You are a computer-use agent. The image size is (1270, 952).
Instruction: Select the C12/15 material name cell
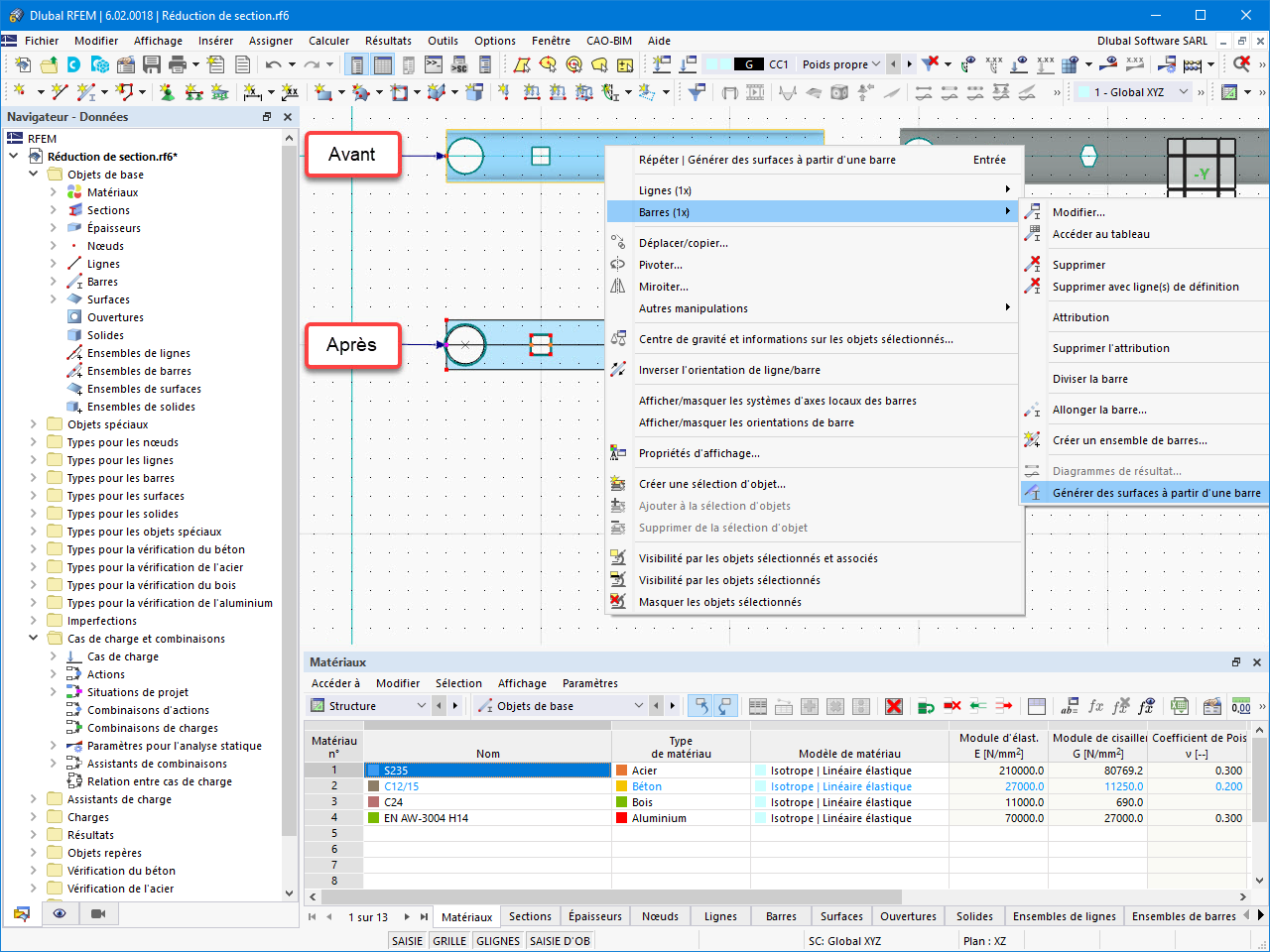(x=487, y=786)
